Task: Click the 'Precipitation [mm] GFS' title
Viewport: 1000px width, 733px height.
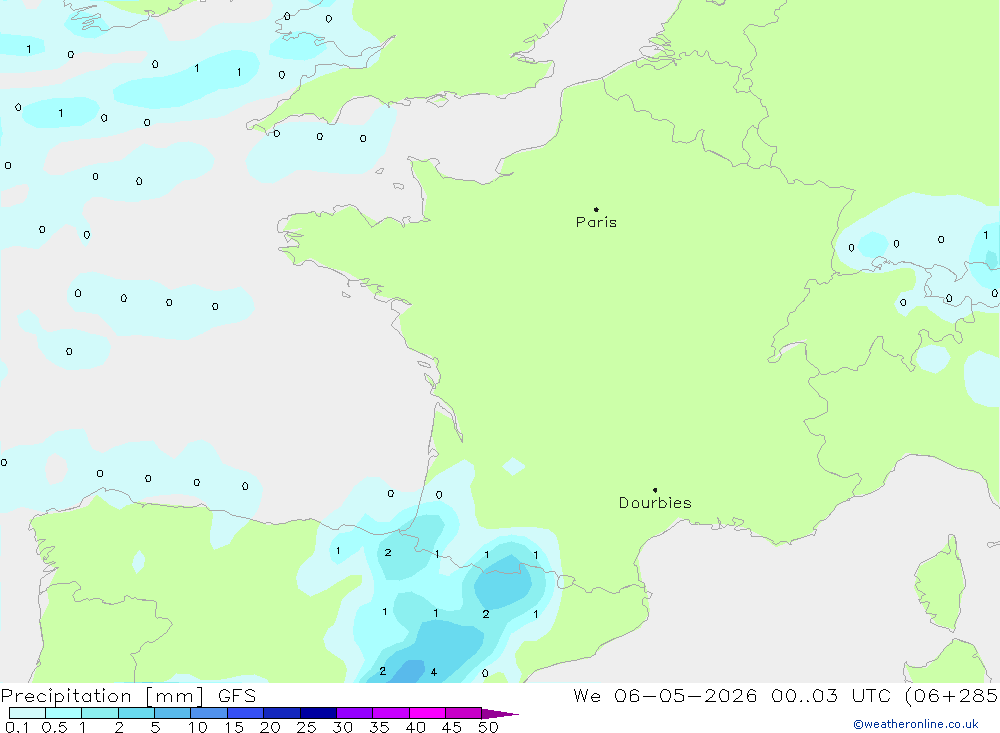Action: (128, 696)
